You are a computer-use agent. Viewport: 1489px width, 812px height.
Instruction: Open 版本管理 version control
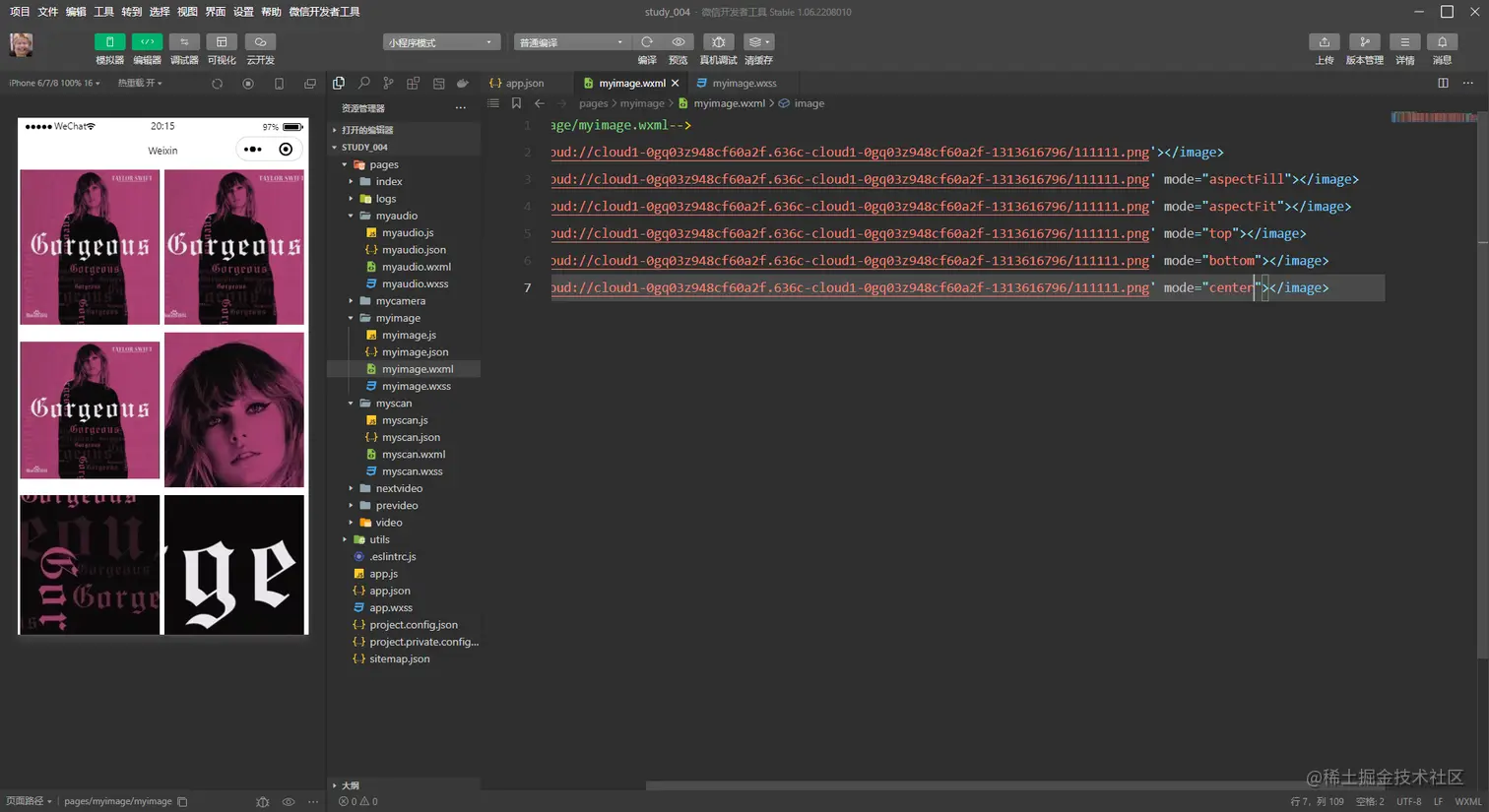(x=1364, y=42)
